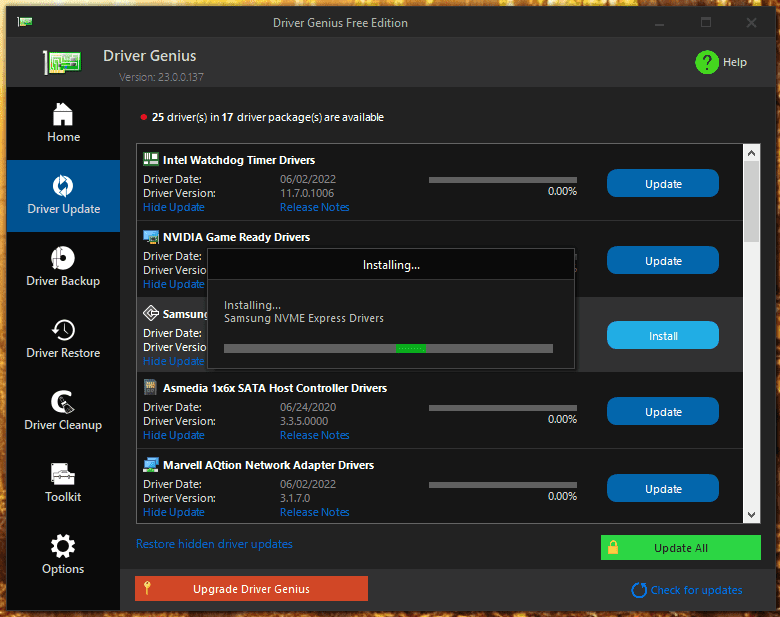
Task: Click the NVIDIA Game Ready device icon
Action: coord(151,236)
